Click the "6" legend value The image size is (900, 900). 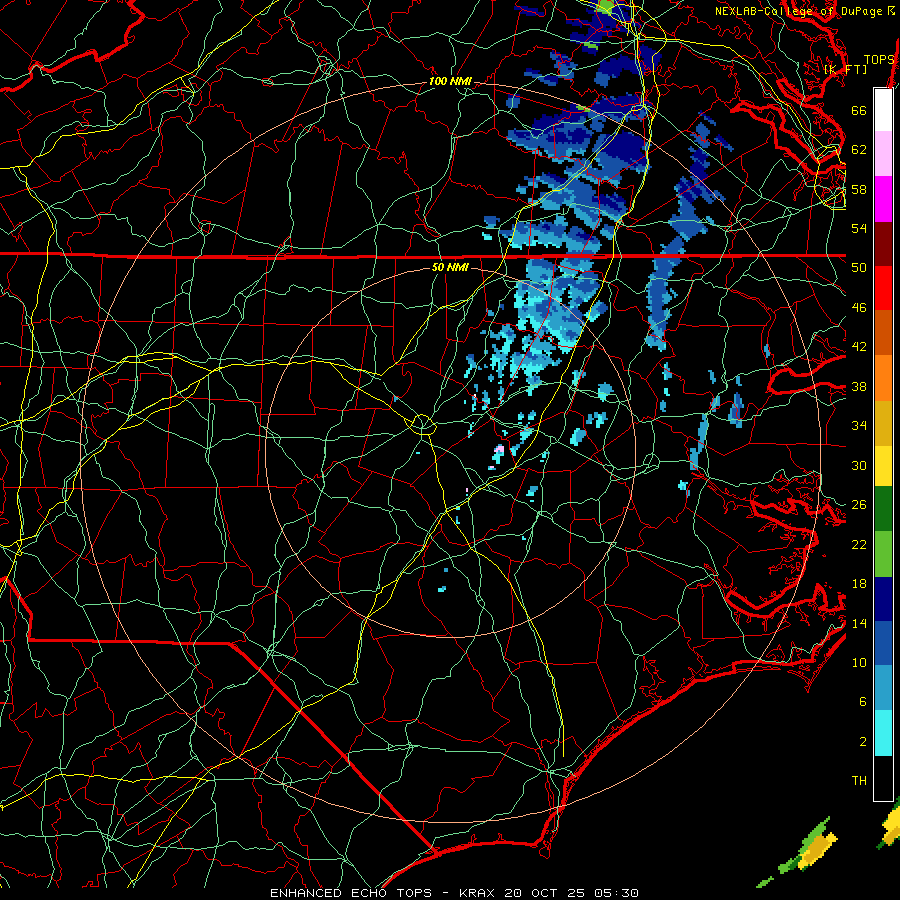coord(862,702)
